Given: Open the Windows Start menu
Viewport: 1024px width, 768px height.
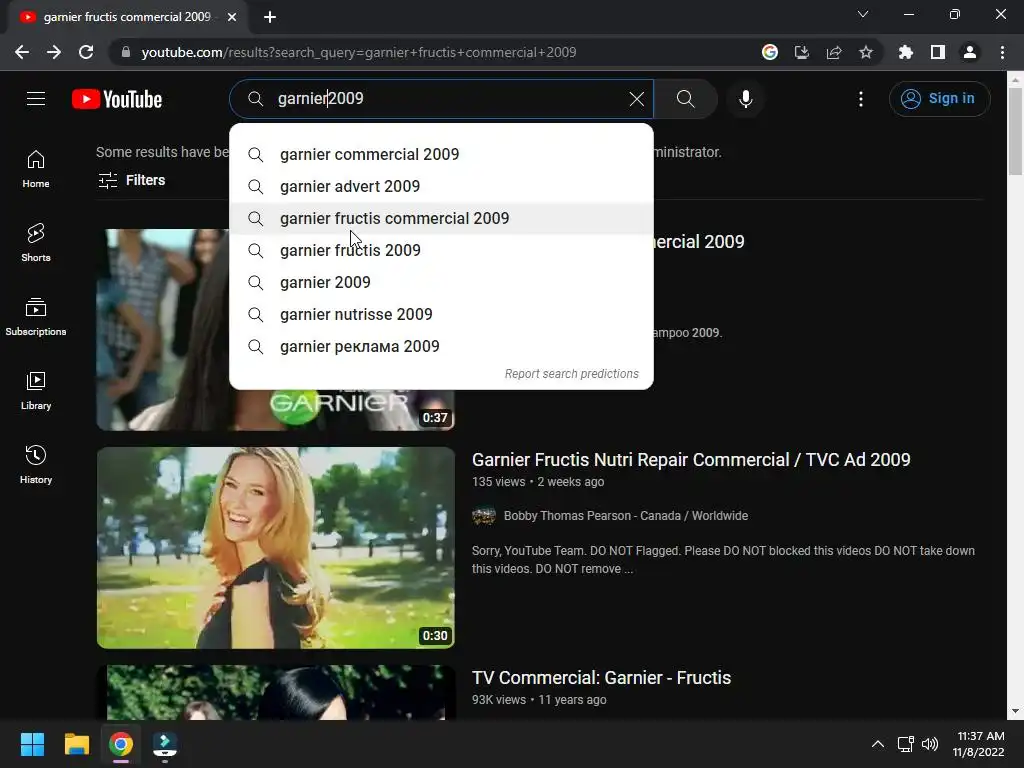Looking at the screenshot, I should pos(32,744).
